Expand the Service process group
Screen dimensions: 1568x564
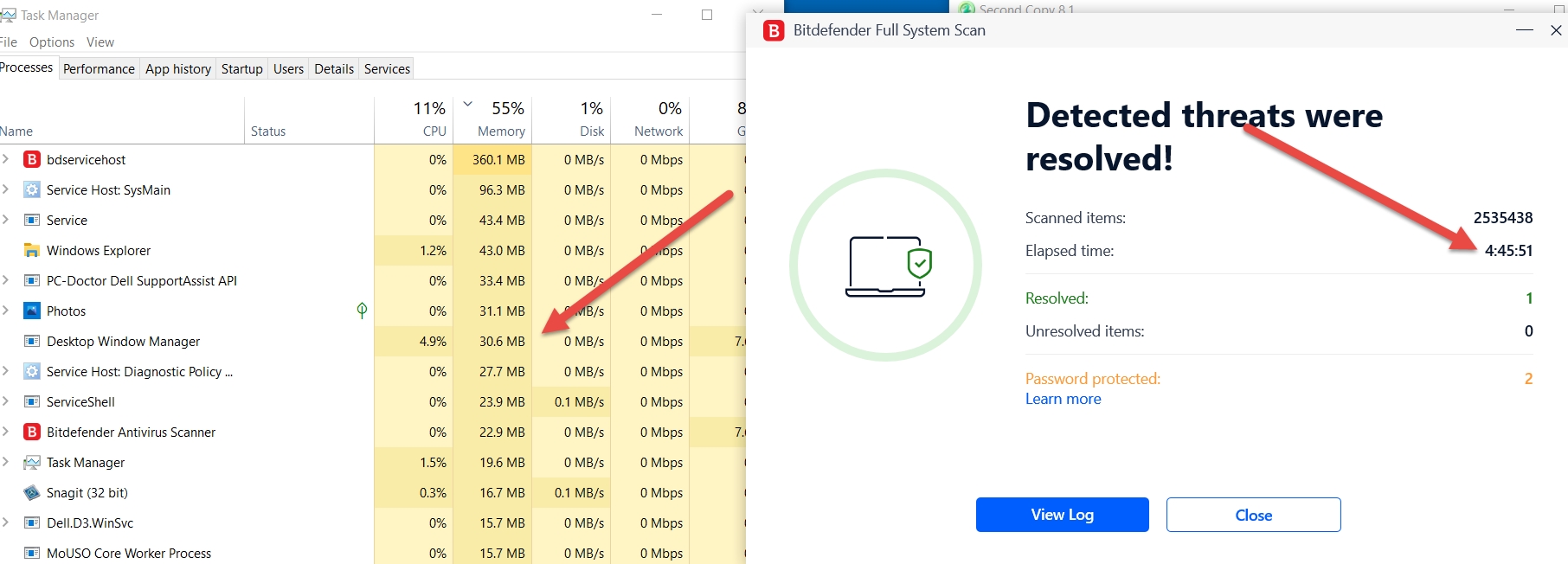6,220
